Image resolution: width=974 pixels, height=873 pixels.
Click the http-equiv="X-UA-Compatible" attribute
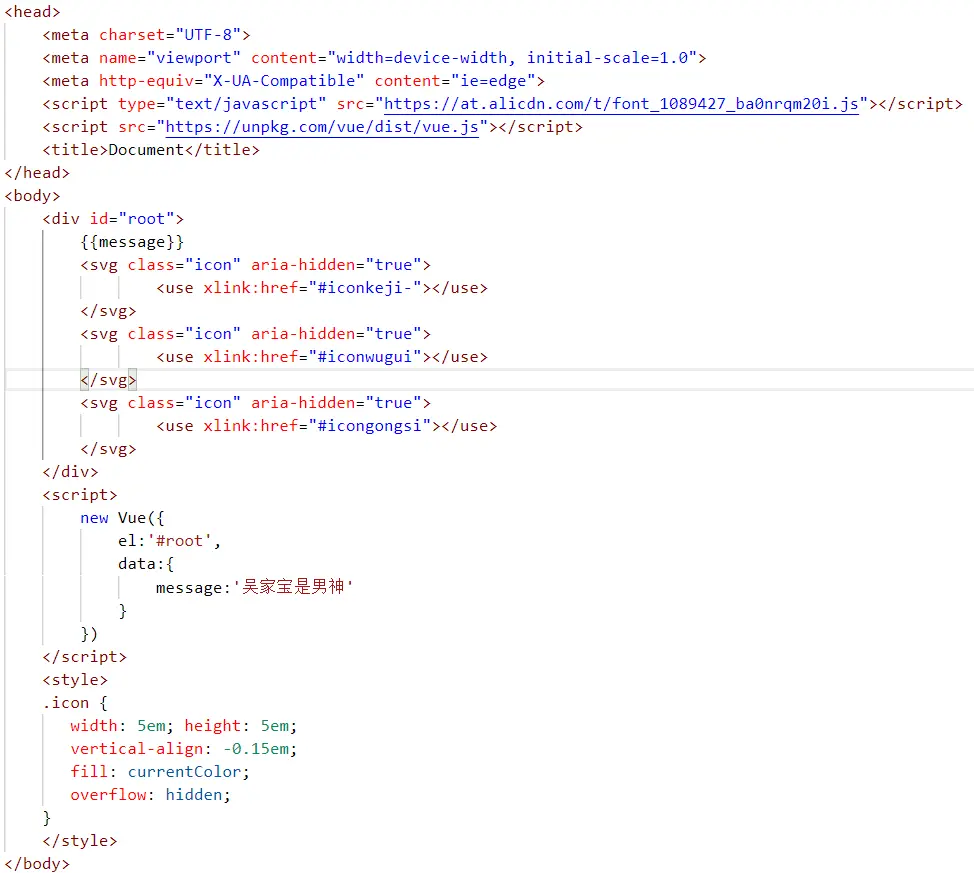tap(231, 81)
